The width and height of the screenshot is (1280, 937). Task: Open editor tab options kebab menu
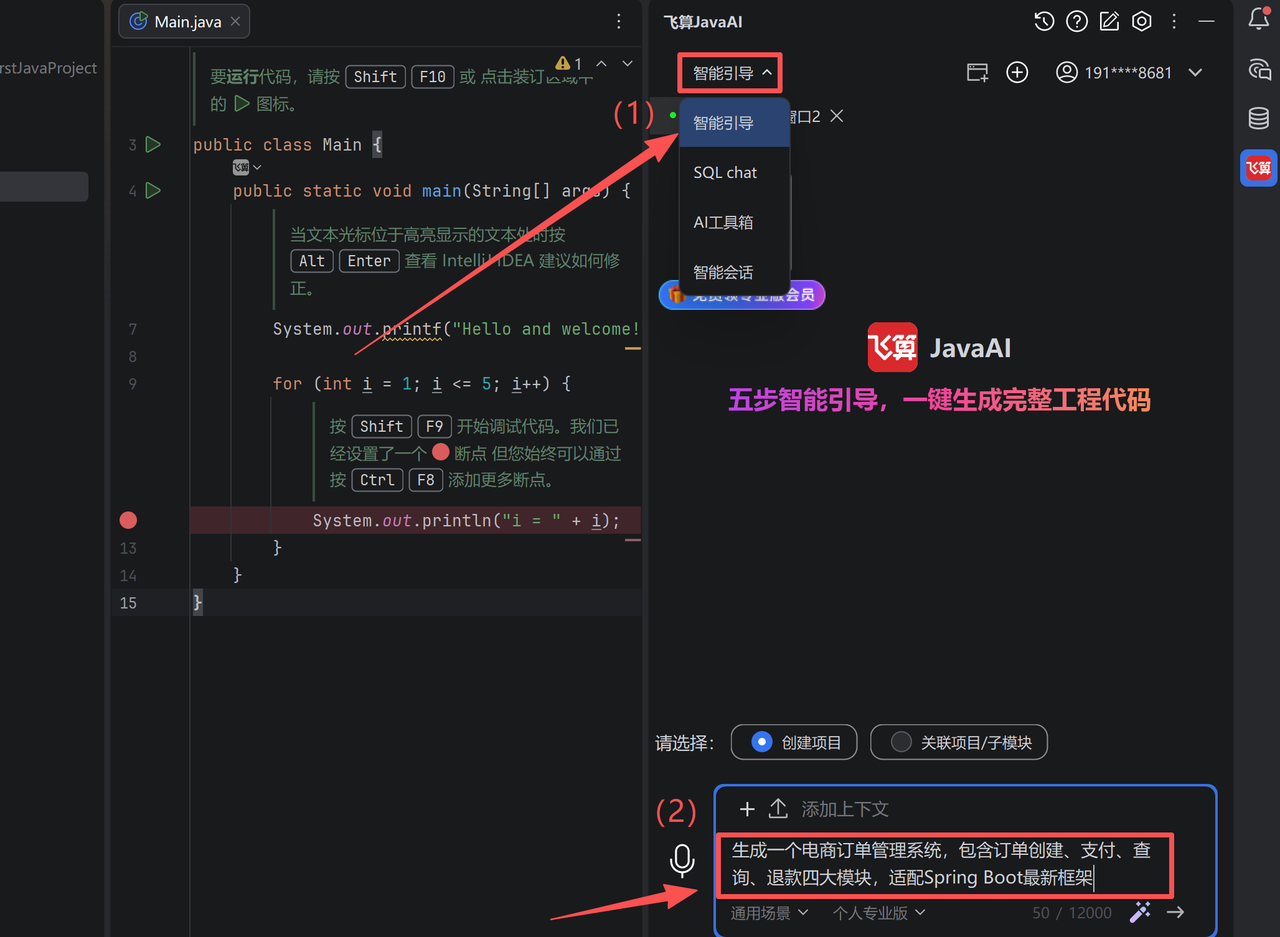click(619, 21)
